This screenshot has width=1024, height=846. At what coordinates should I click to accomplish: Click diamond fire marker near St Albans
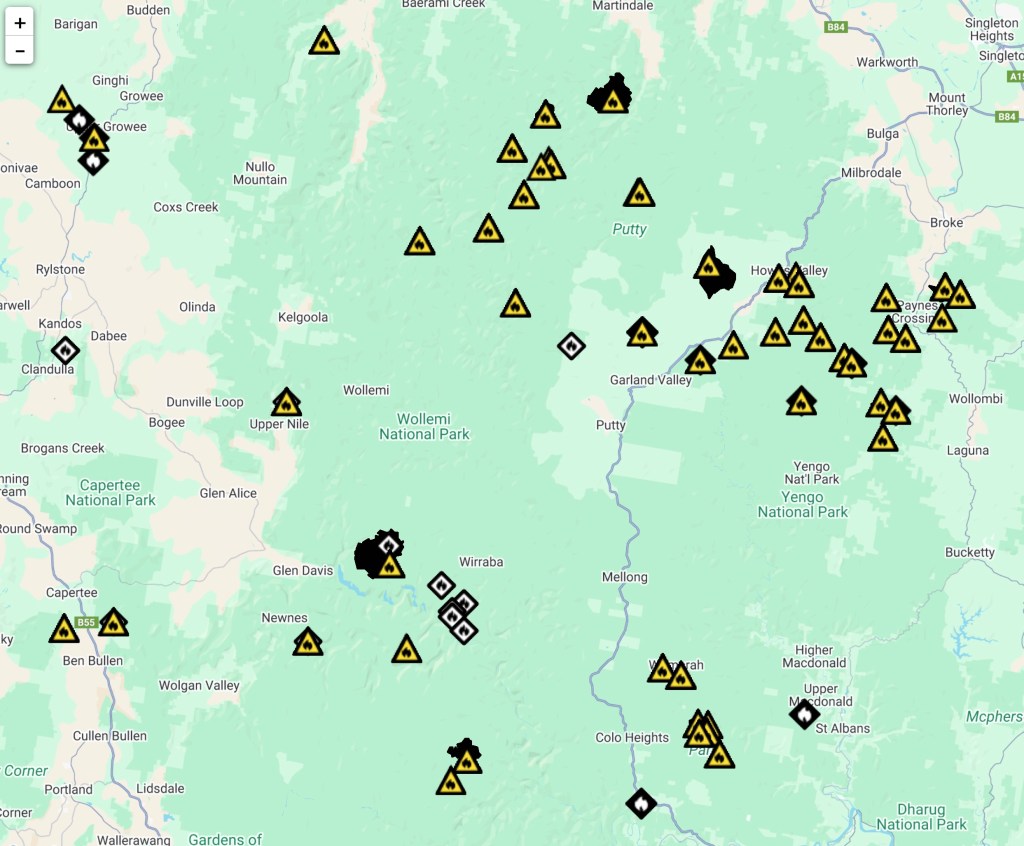[804, 714]
